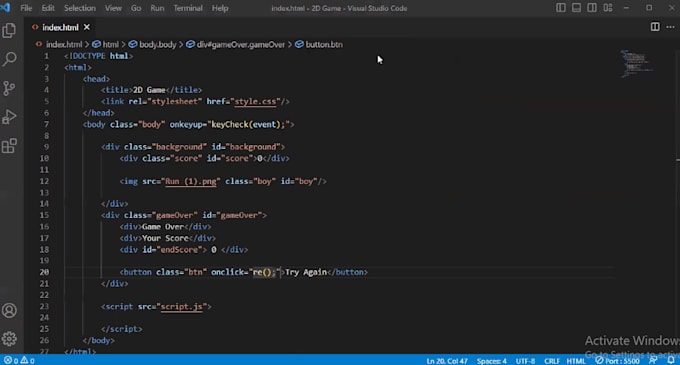The image size is (680, 365).
Task: Click the UTF-8 encoding indicator
Action: tap(525, 361)
